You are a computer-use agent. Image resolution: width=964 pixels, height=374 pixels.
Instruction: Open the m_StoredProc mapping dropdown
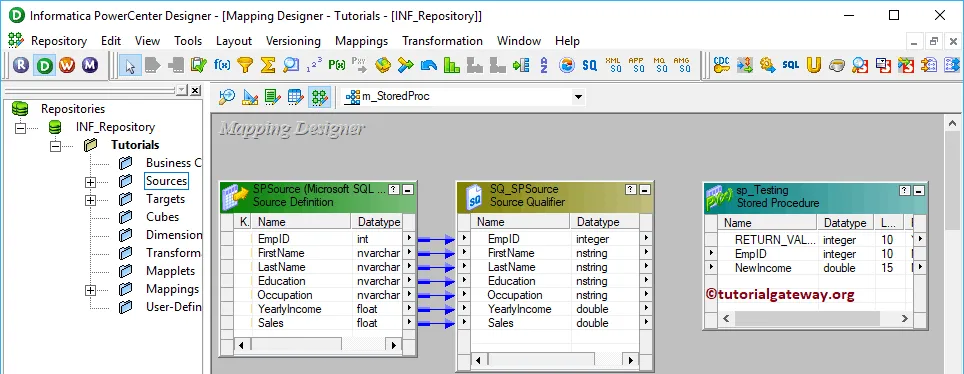coord(578,97)
